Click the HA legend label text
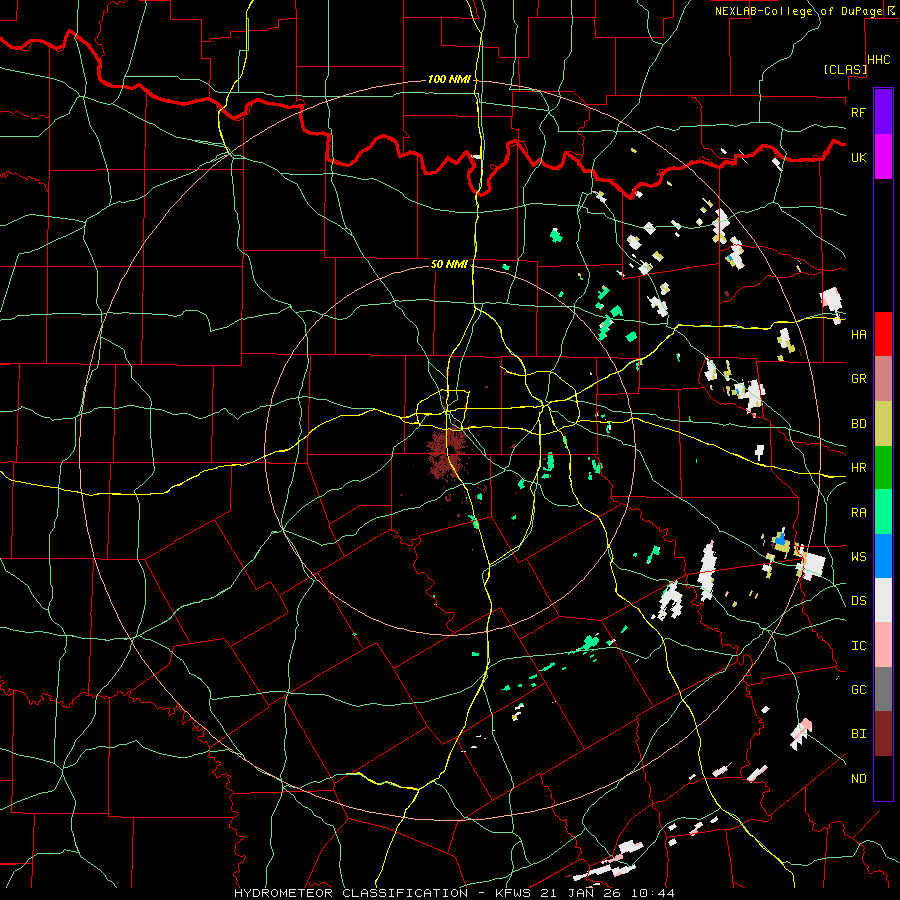Viewport: 900px width, 900px height. [858, 335]
